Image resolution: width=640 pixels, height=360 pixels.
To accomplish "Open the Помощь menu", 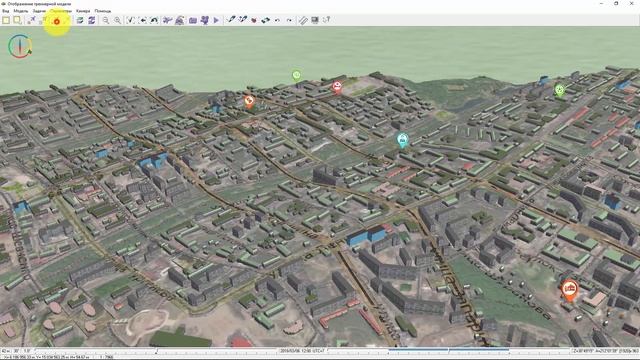I will (x=102, y=11).
